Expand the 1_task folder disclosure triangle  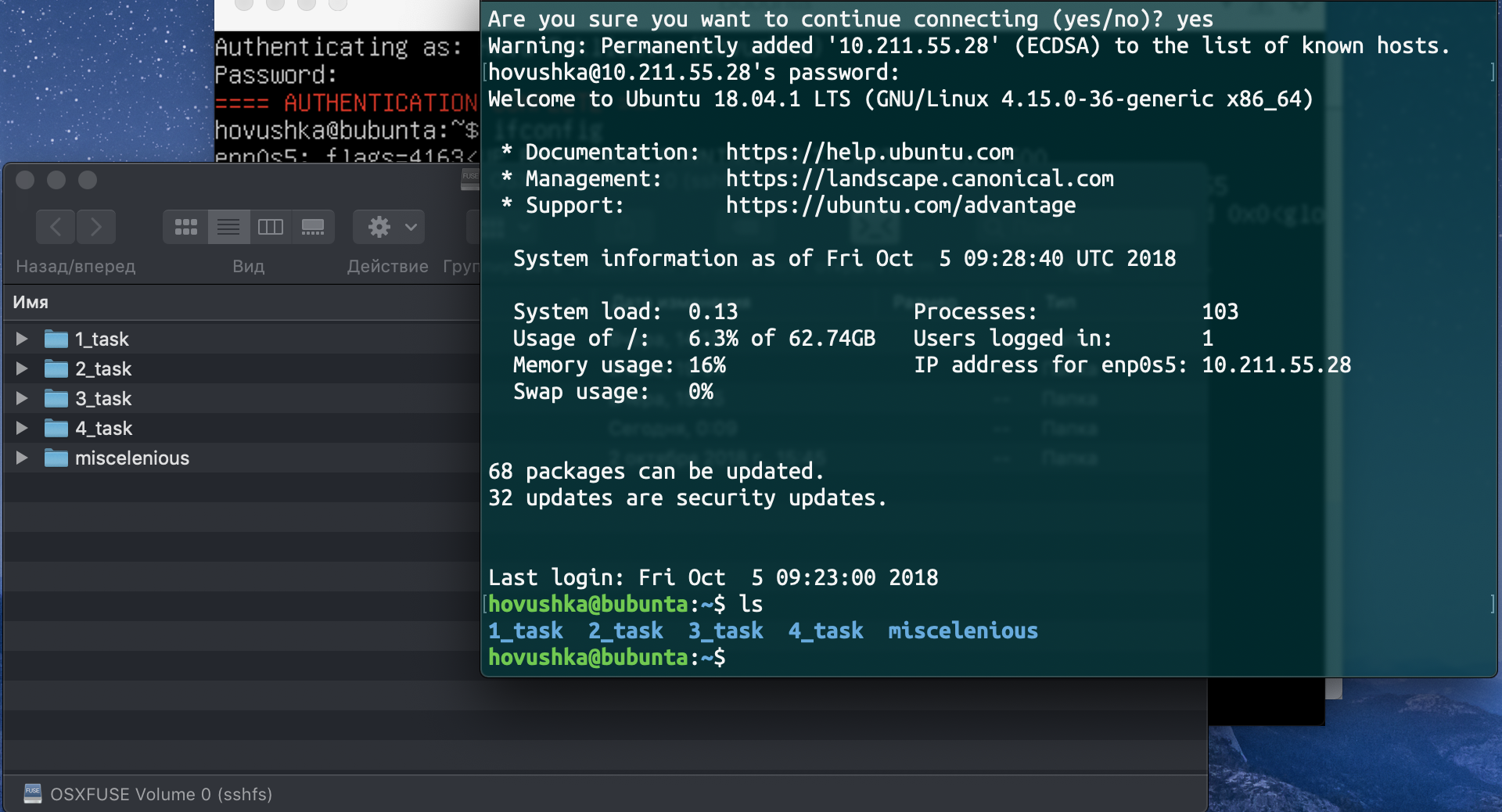click(22, 339)
